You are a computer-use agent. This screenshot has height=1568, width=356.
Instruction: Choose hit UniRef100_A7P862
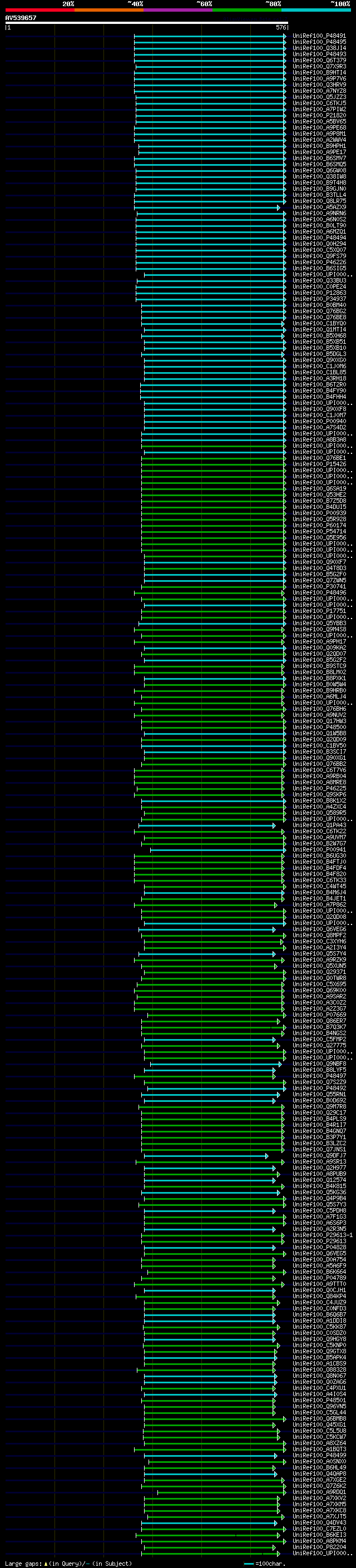click(x=319, y=904)
